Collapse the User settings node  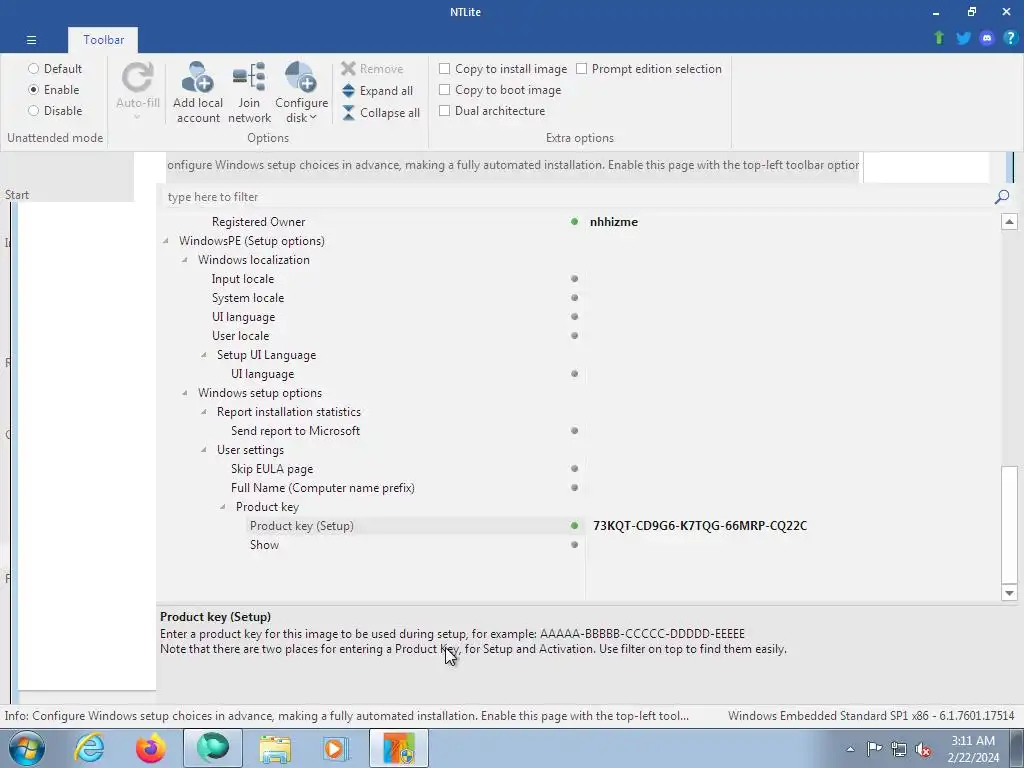(204, 450)
